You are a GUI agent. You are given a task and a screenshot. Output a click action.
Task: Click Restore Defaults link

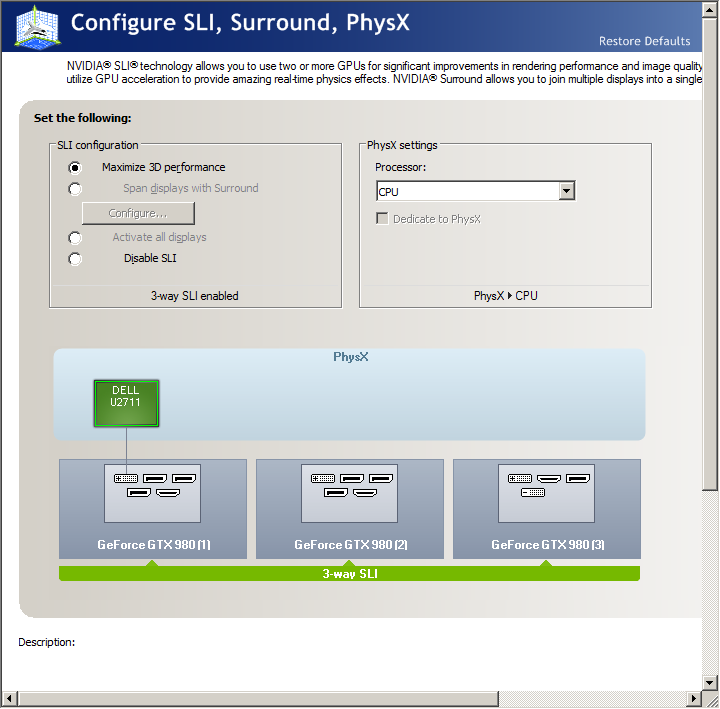[644, 41]
